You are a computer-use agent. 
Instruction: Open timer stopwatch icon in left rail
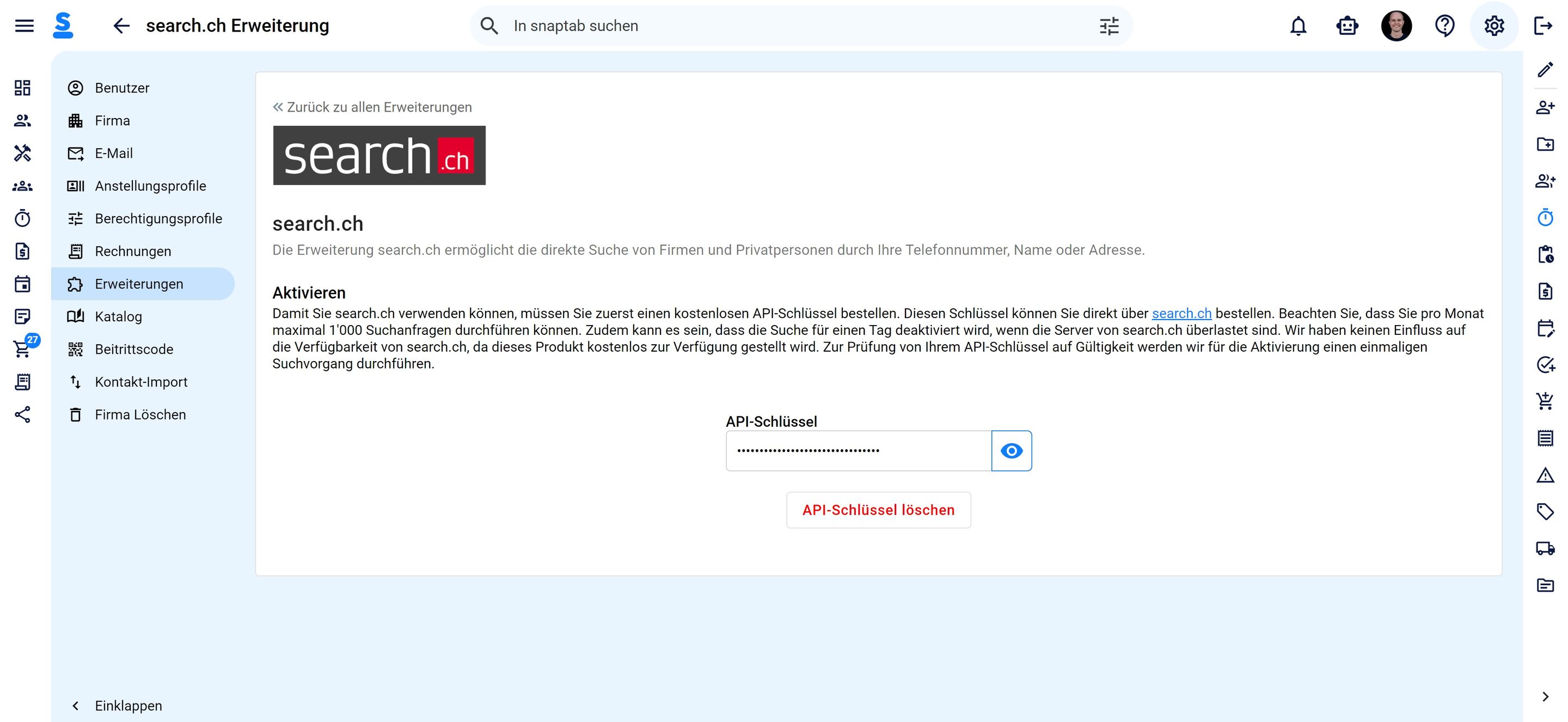tap(22, 218)
